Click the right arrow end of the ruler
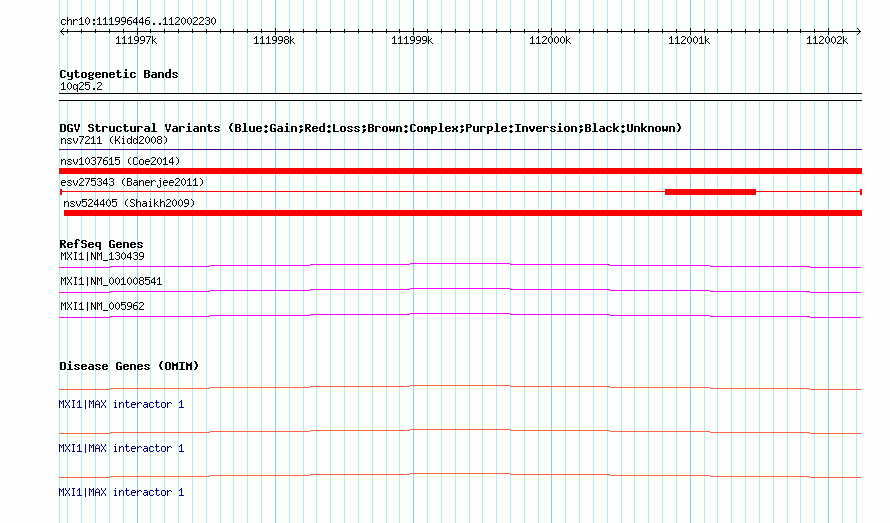This screenshot has width=890, height=523. [x=859, y=31]
